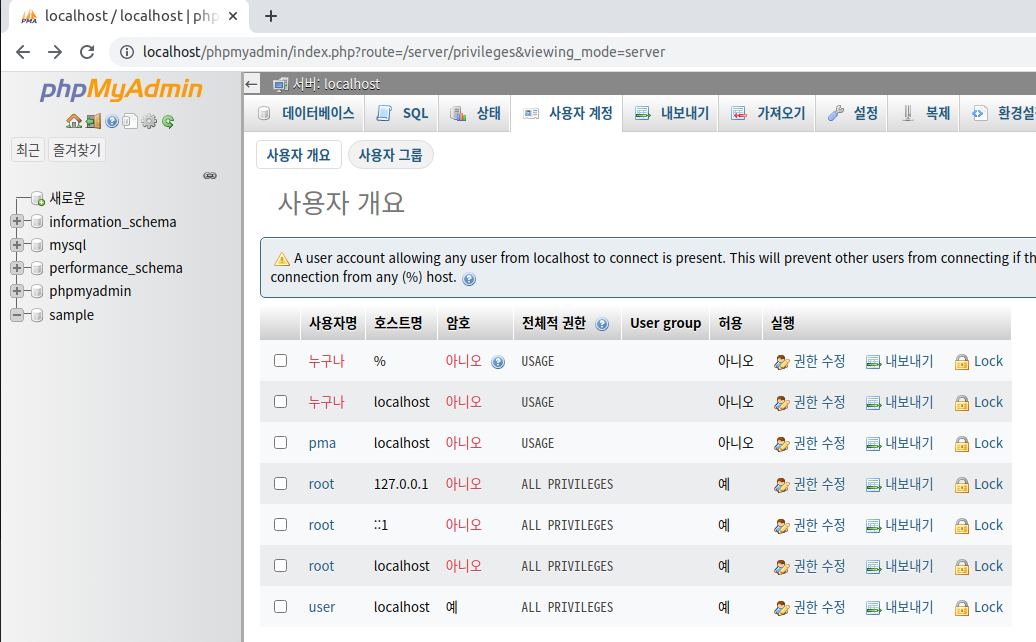Screen dimensions: 1036x642
Task: Open the sample database in tree
Action: (71, 315)
